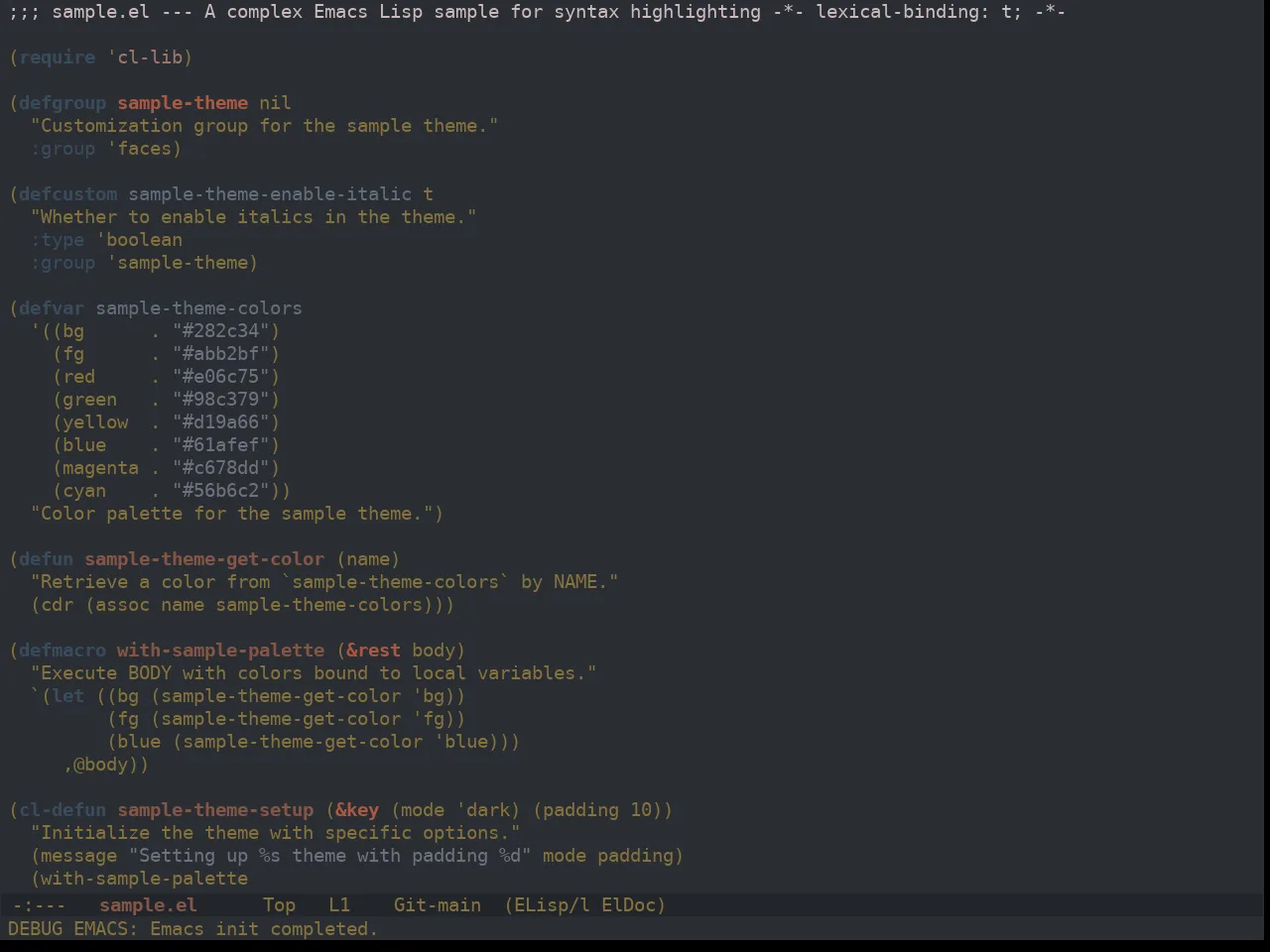Click the 'boolean symbol
Screen dimensions: 1270x952
click(139, 239)
